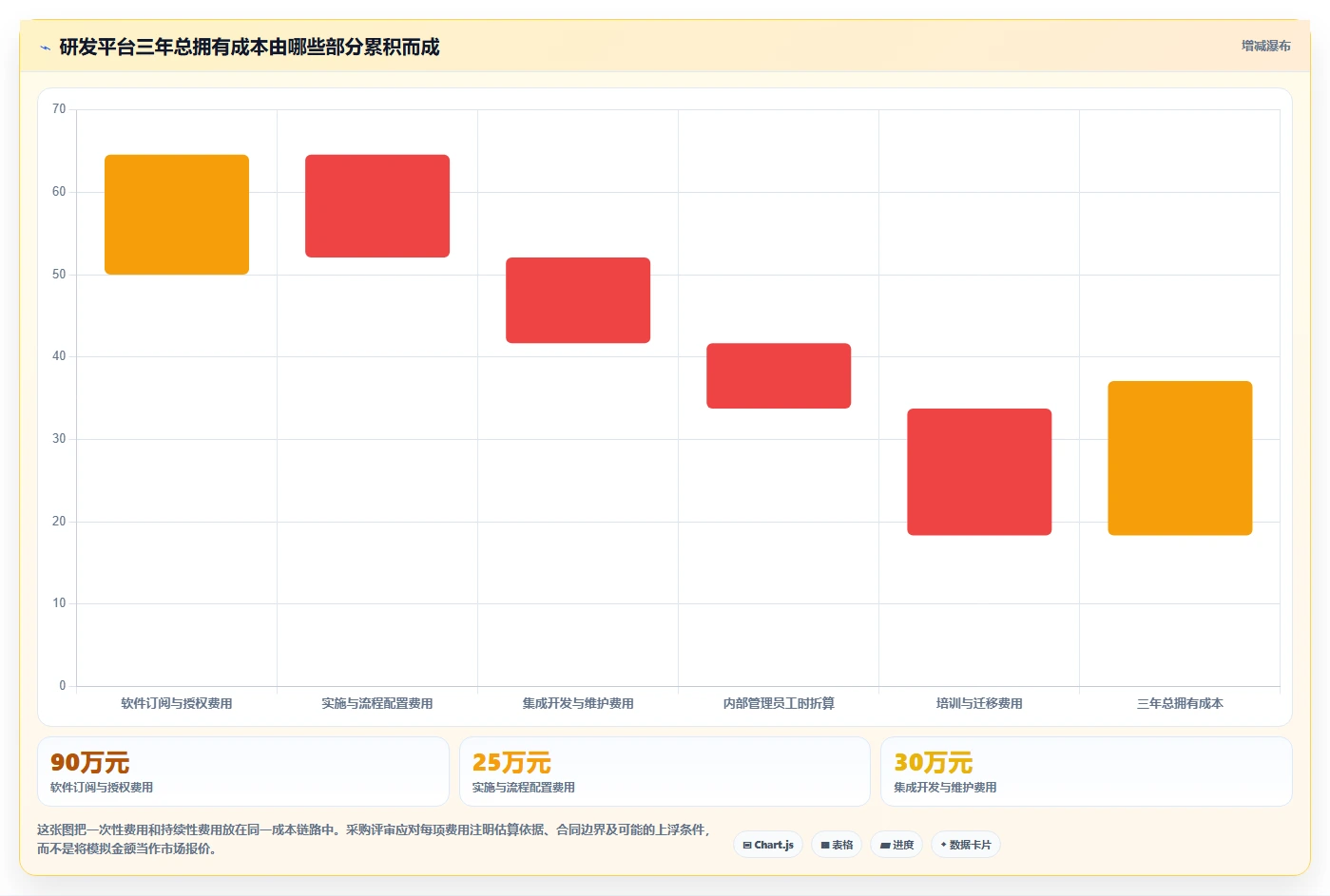Click the y-axis value 50
The width and height of the screenshot is (1330, 896).
(59, 275)
